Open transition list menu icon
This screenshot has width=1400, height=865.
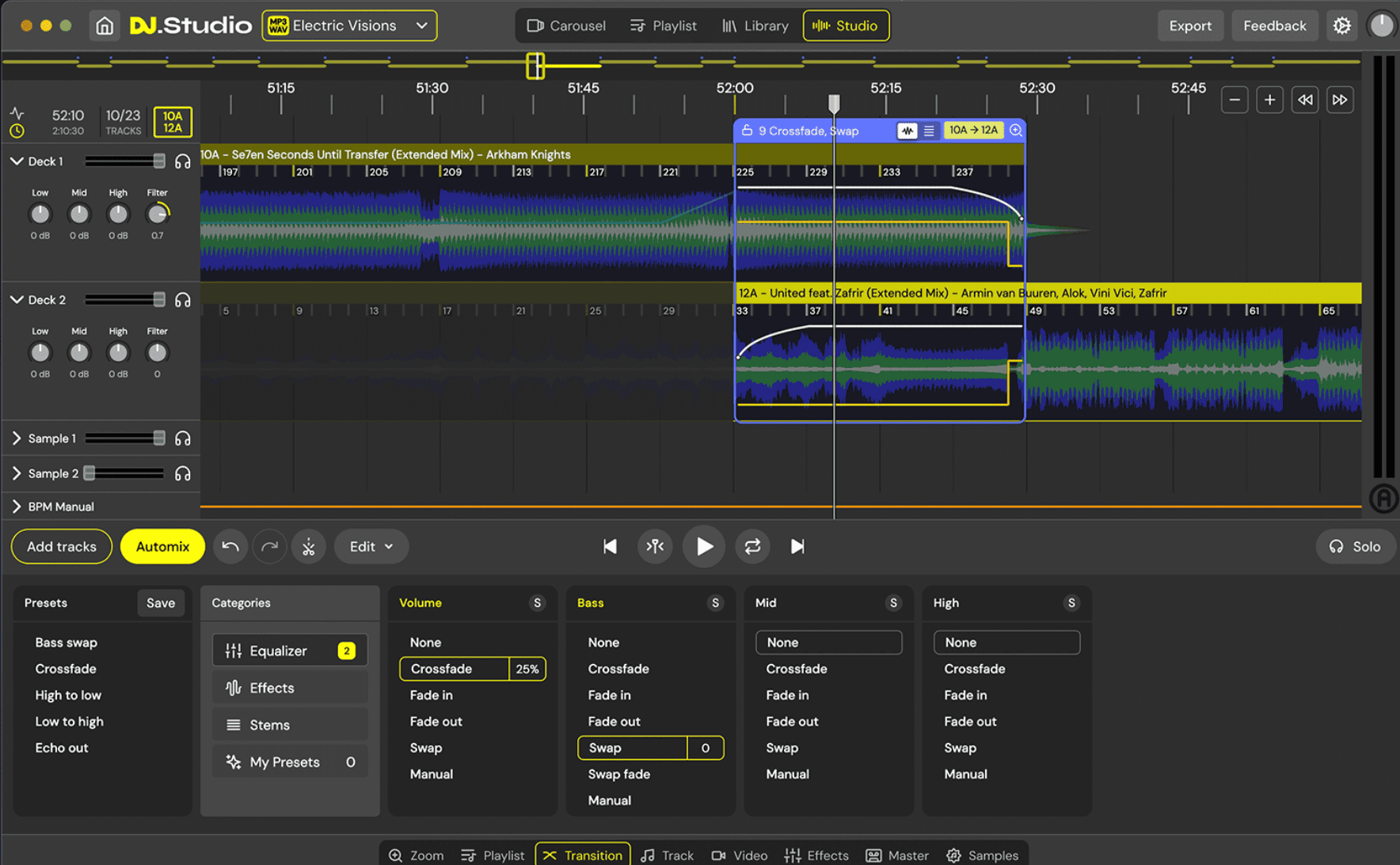(x=929, y=131)
